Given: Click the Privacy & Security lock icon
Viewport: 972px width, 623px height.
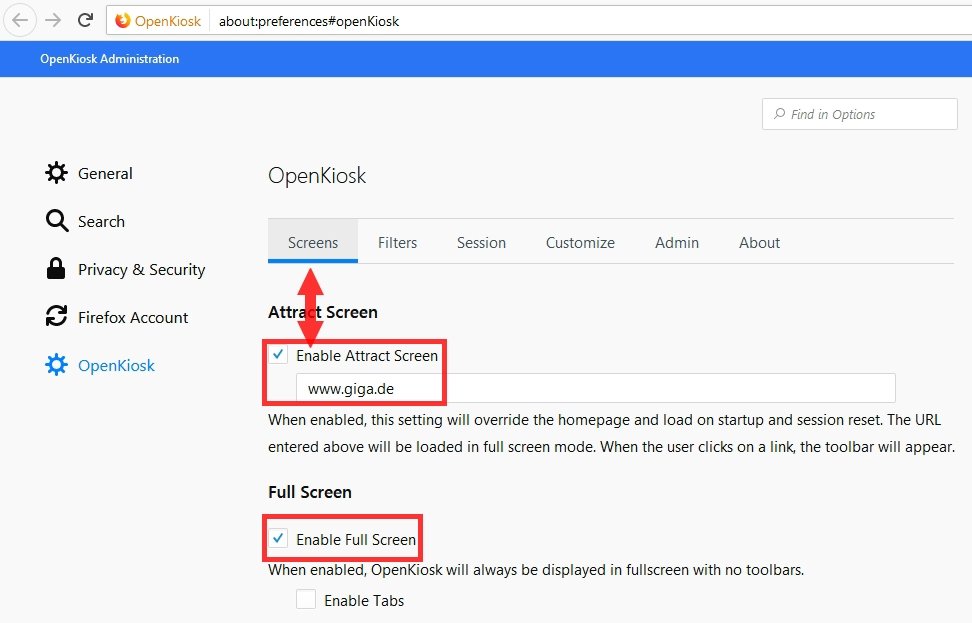Looking at the screenshot, I should point(56,269).
